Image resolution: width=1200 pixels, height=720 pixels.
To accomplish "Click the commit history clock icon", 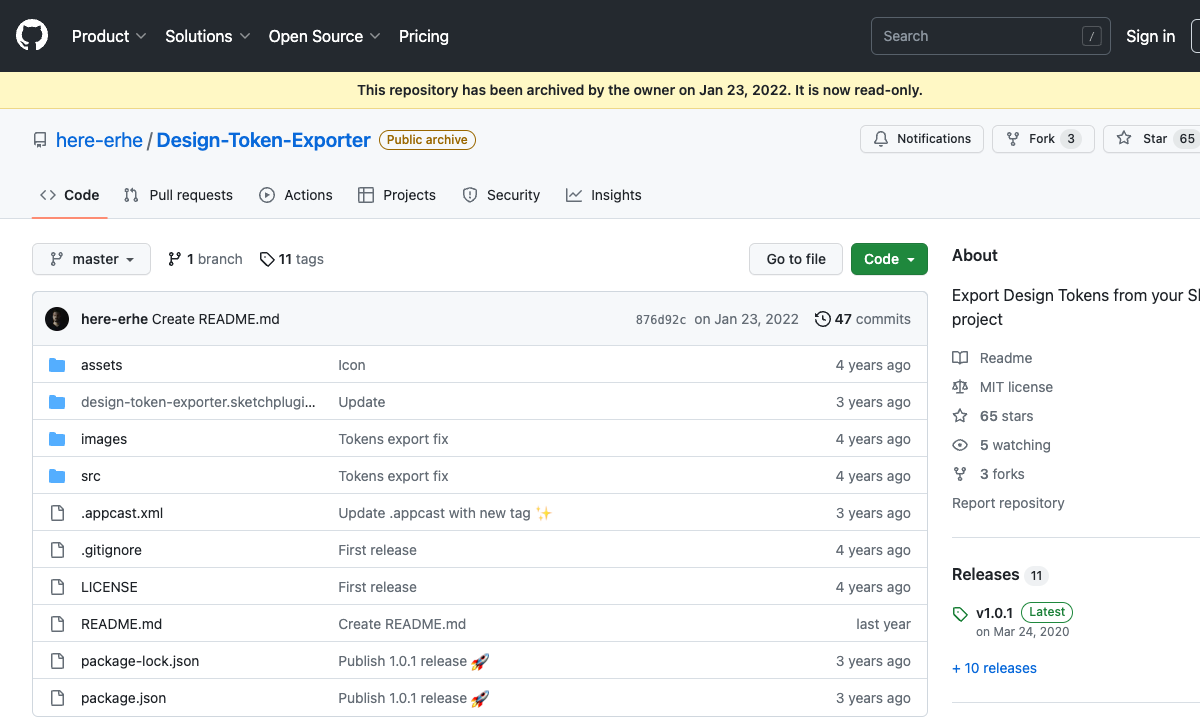I will tap(824, 318).
